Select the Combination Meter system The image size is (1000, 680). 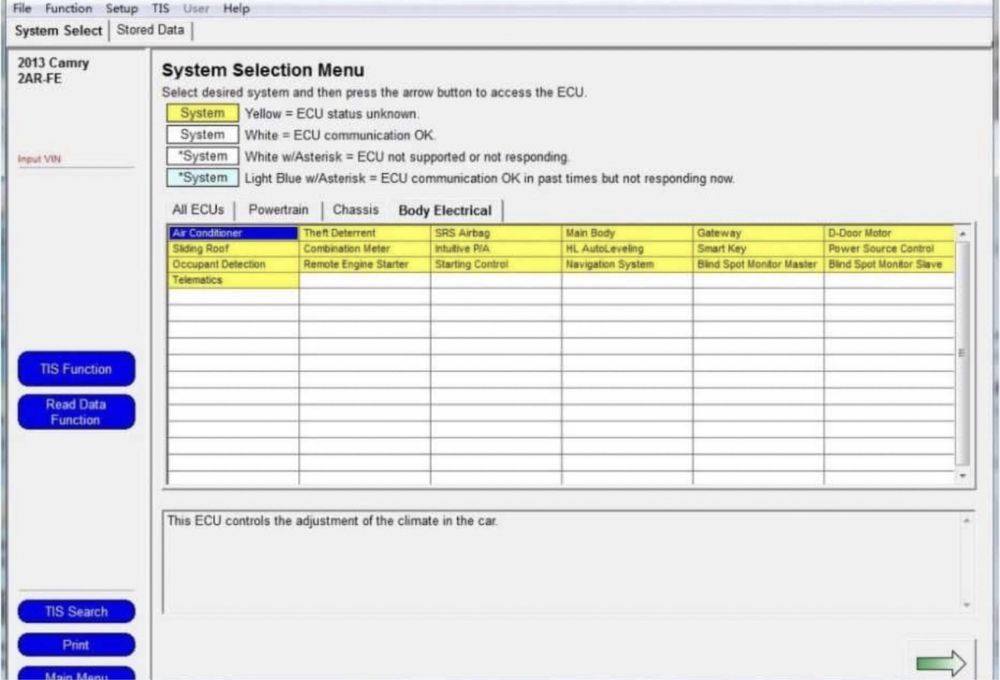click(365, 248)
